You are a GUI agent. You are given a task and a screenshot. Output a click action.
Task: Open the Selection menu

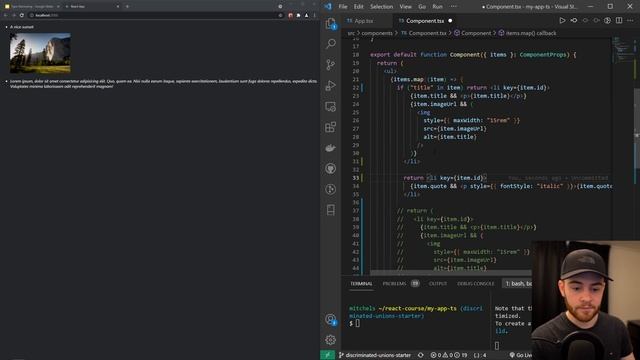[381, 7]
